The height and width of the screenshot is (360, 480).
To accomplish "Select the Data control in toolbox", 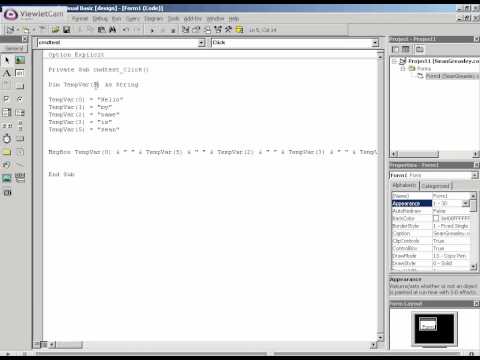I will coord(20,178).
